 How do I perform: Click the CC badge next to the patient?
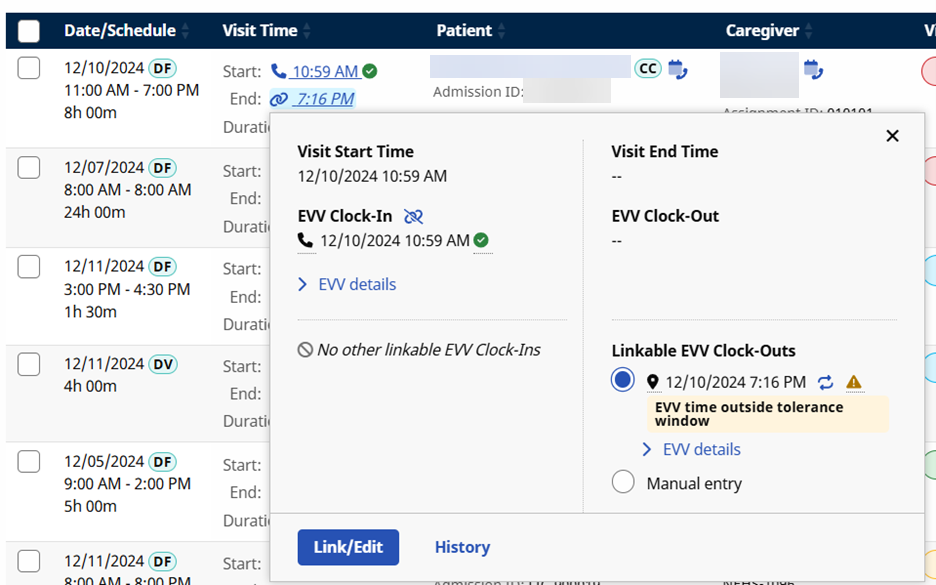(x=648, y=68)
